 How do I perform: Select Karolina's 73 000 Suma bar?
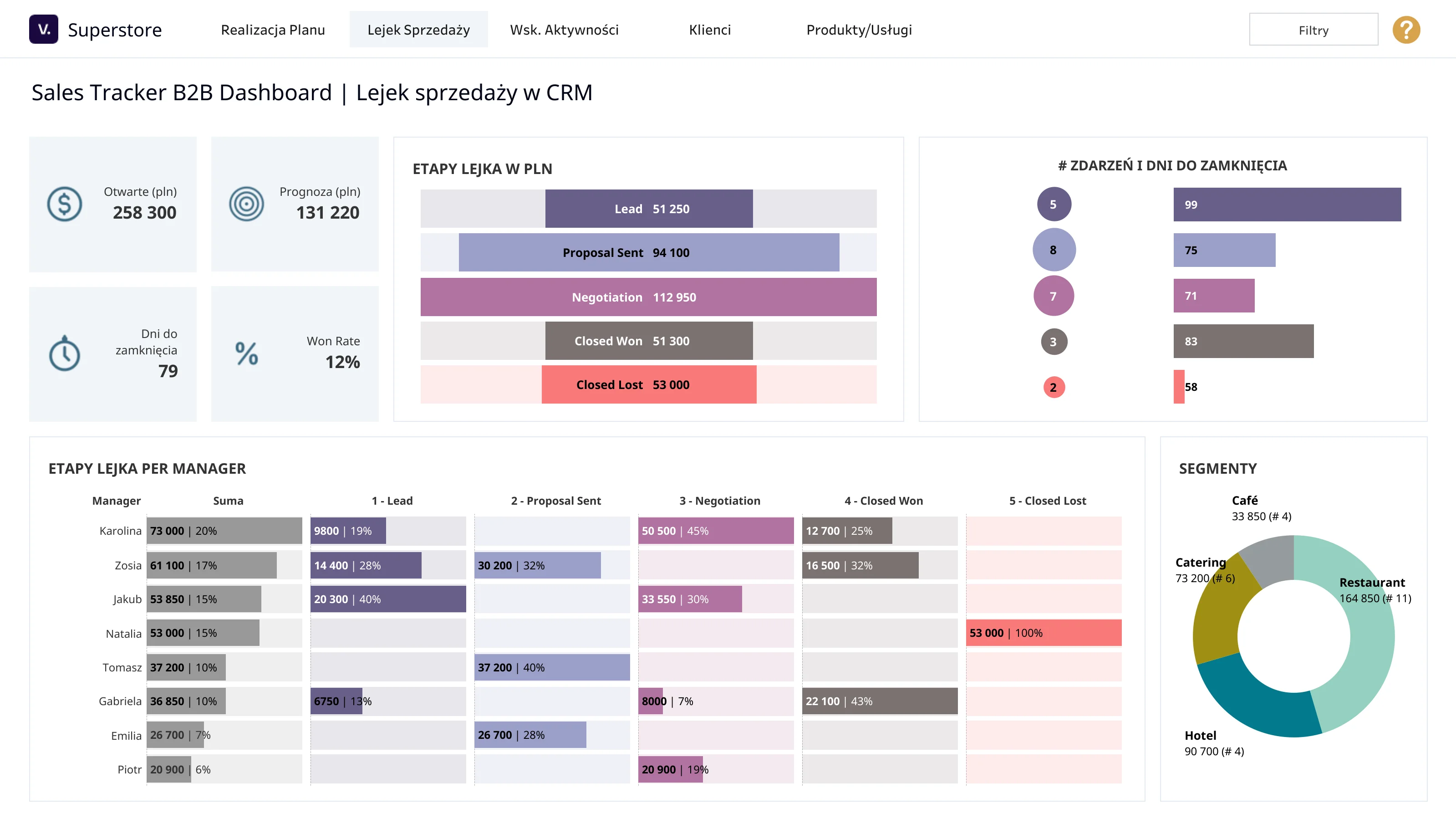pyautogui.click(x=224, y=531)
